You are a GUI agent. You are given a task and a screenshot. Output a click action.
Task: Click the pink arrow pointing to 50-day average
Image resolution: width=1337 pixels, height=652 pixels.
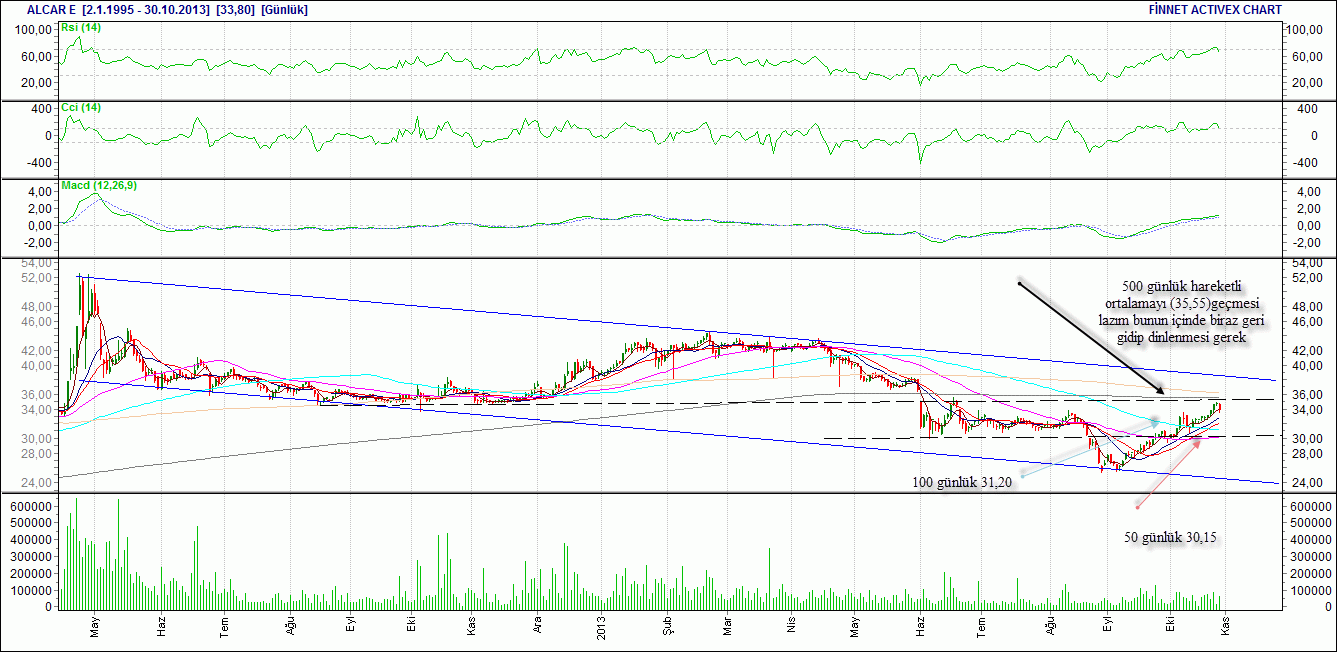pos(1168,474)
